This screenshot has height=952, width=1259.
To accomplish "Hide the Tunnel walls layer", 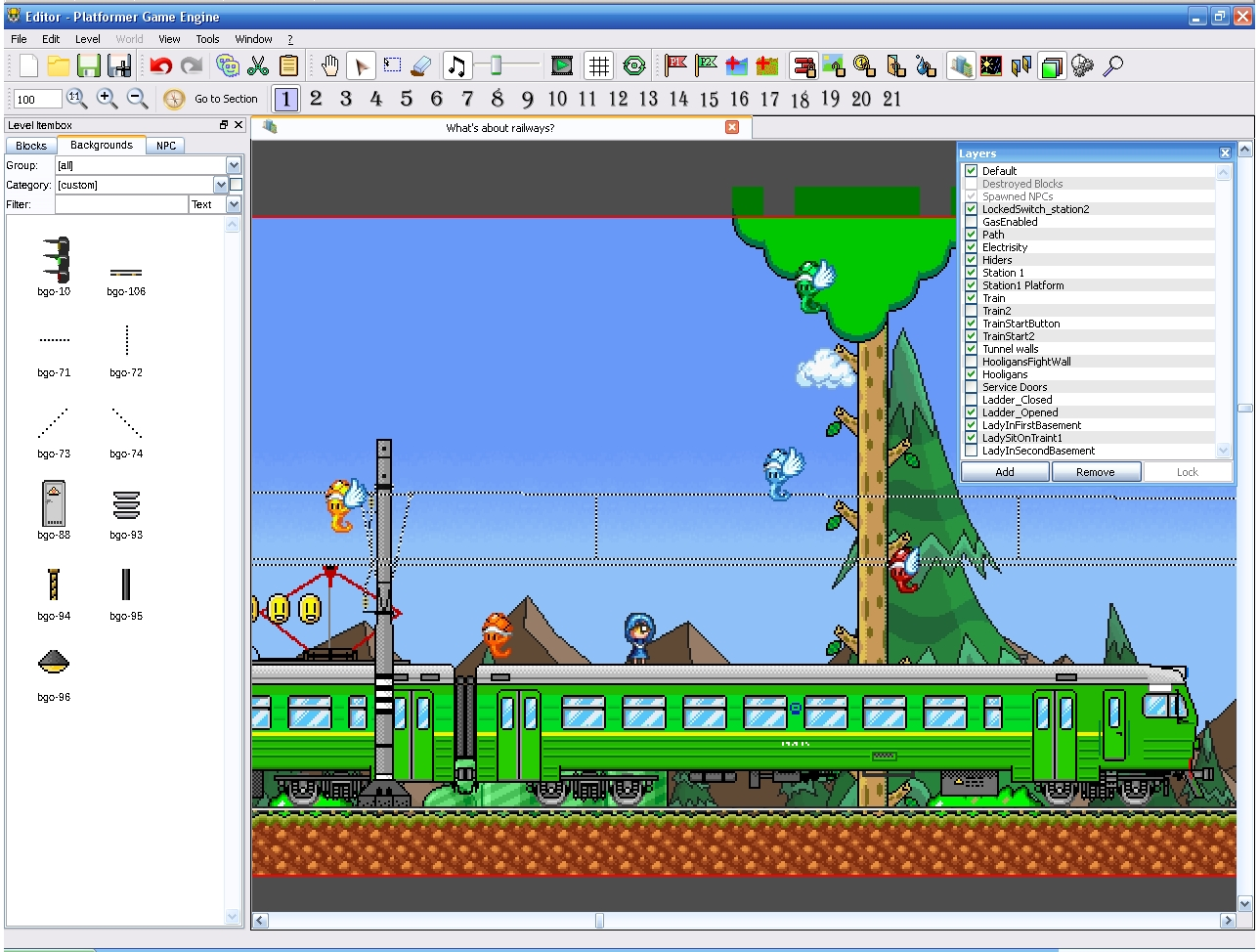I will [971, 349].
